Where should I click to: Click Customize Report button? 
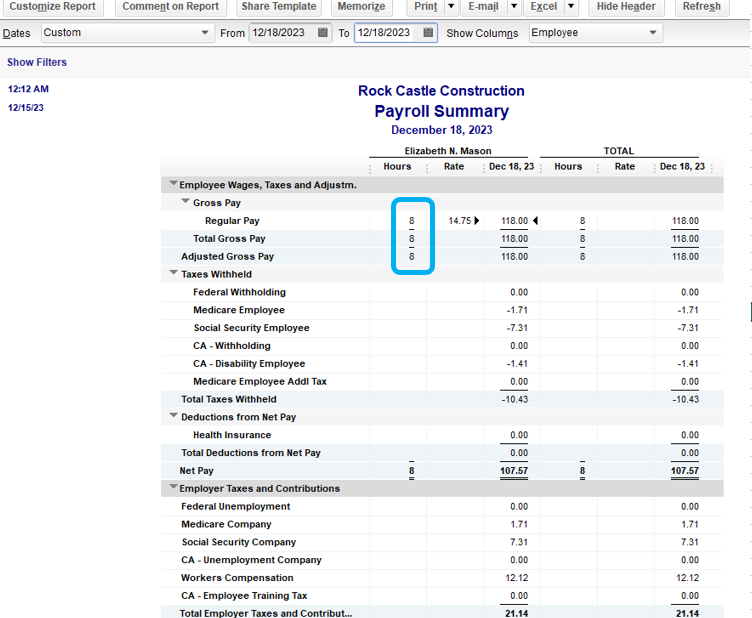pyautogui.click(x=52, y=7)
